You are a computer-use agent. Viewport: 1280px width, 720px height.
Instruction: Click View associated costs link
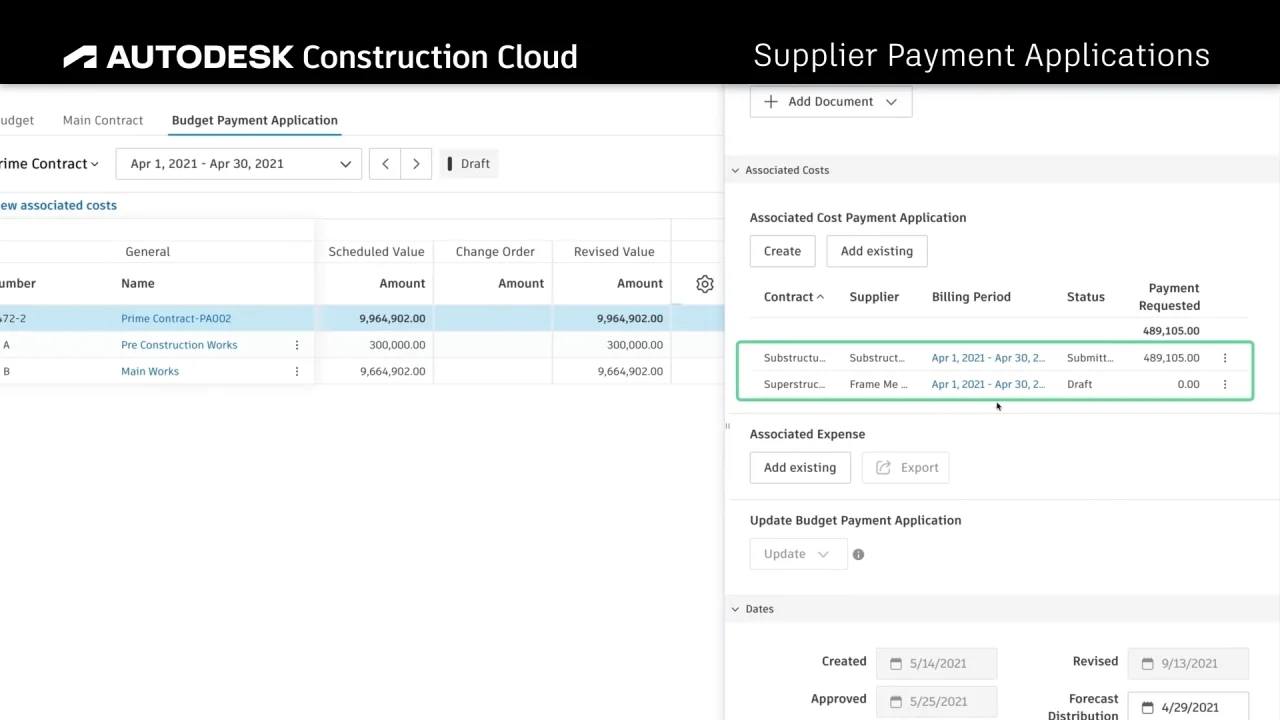(58, 205)
